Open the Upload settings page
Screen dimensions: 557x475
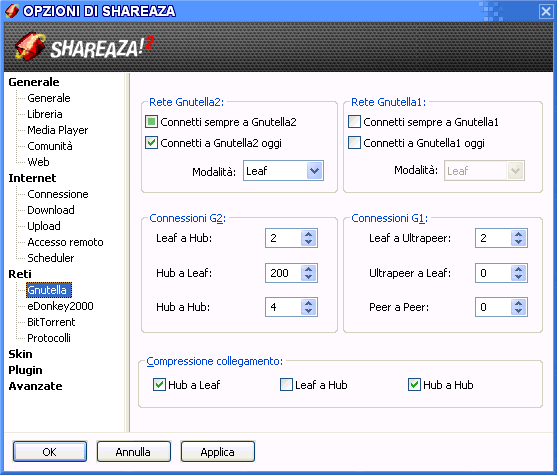(x=44, y=226)
